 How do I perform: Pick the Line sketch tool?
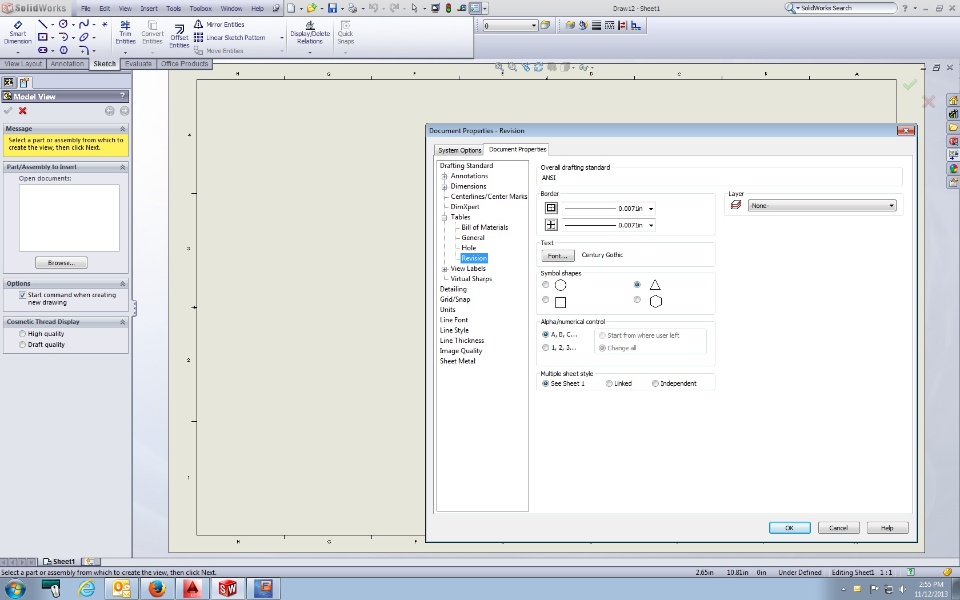click(42, 24)
